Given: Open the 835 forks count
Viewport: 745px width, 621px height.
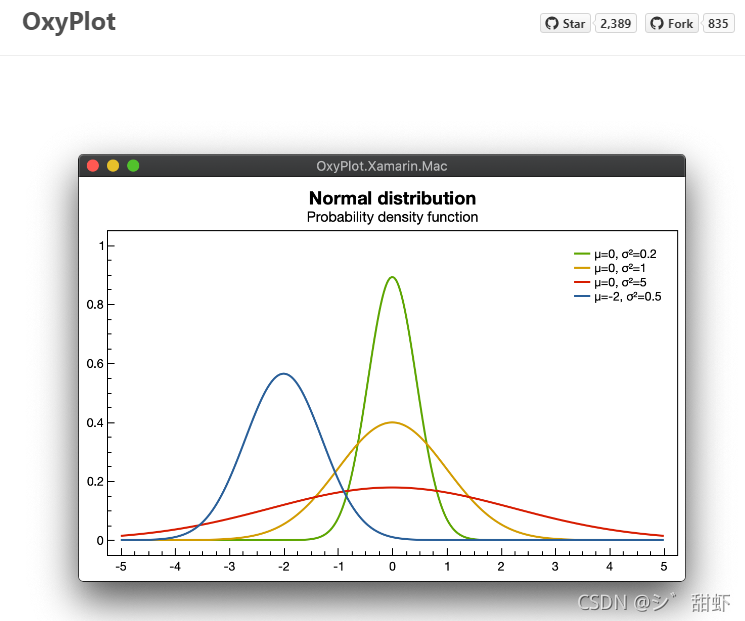Looking at the screenshot, I should click(718, 23).
